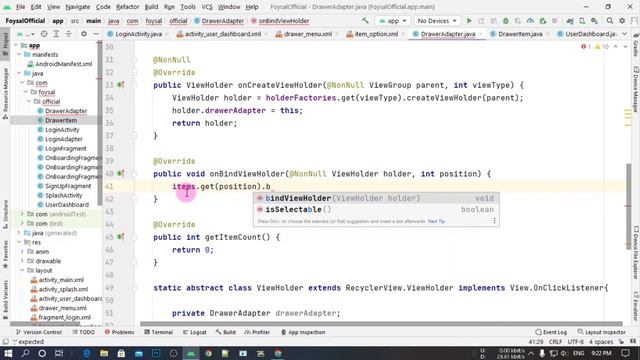The width and height of the screenshot is (640, 360).
Task: Open IDE settings gear in main toolbar
Action: click(x=622, y=20)
